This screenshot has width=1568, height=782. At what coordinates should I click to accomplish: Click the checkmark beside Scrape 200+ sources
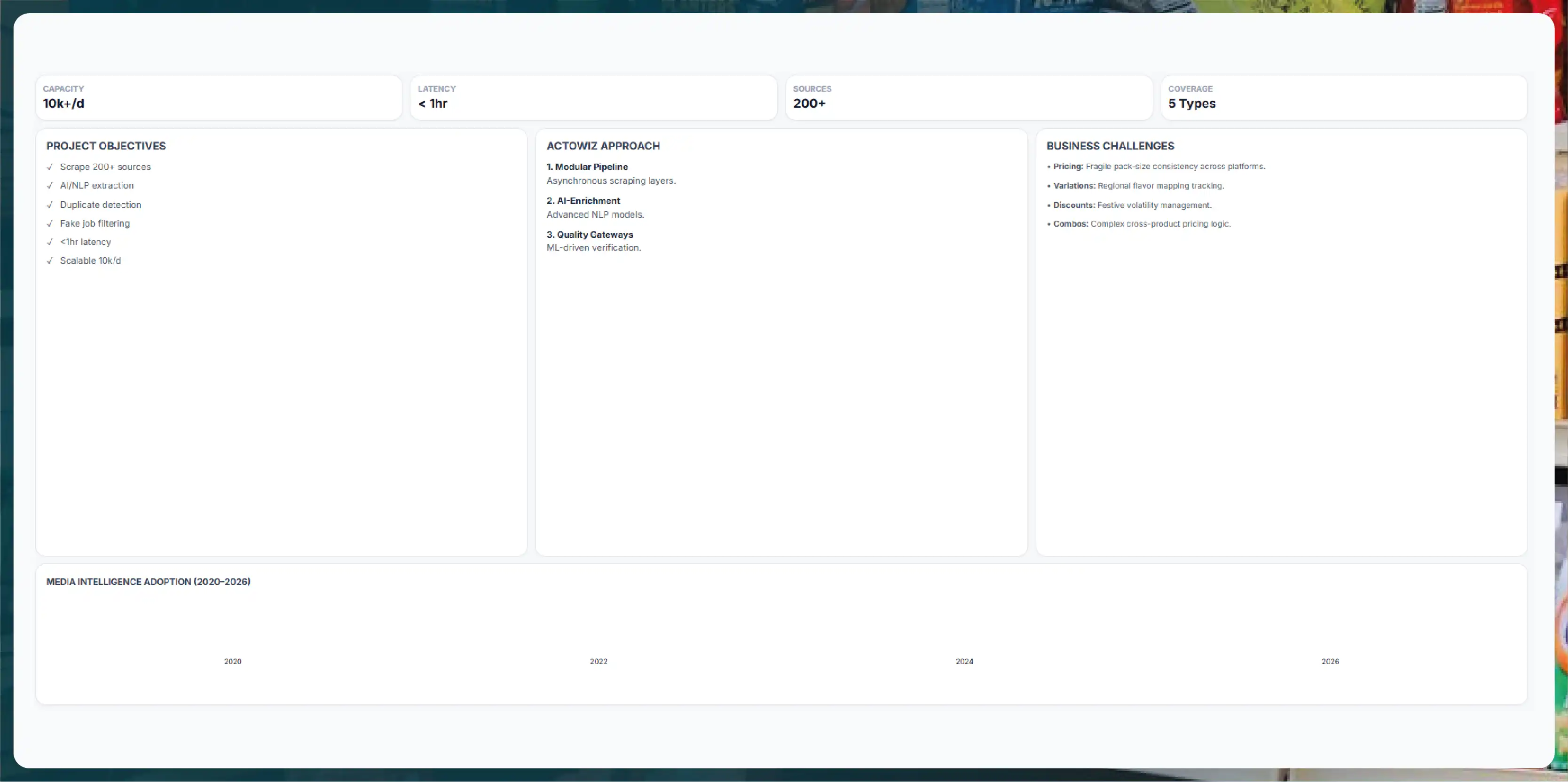(50, 167)
